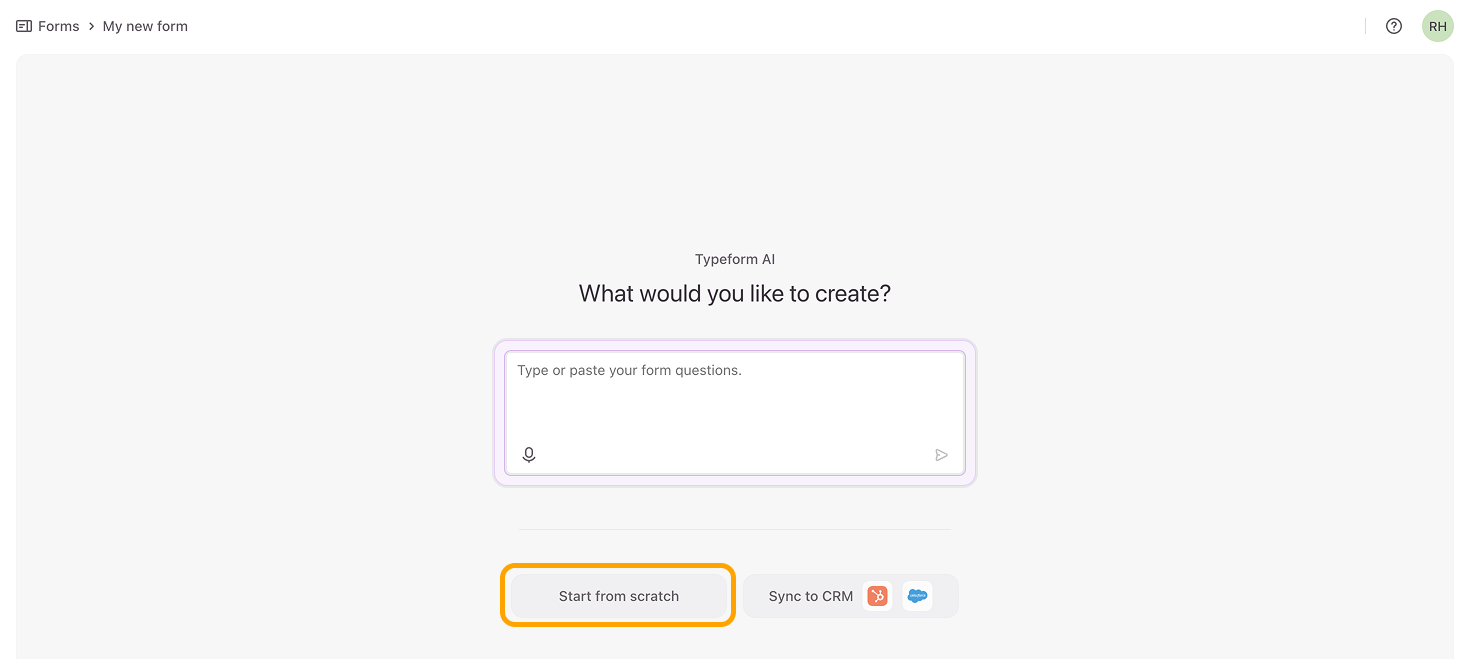Click empty gray canvas background area
Image resolution: width=1470 pixels, height=659 pixels.
coord(250,350)
